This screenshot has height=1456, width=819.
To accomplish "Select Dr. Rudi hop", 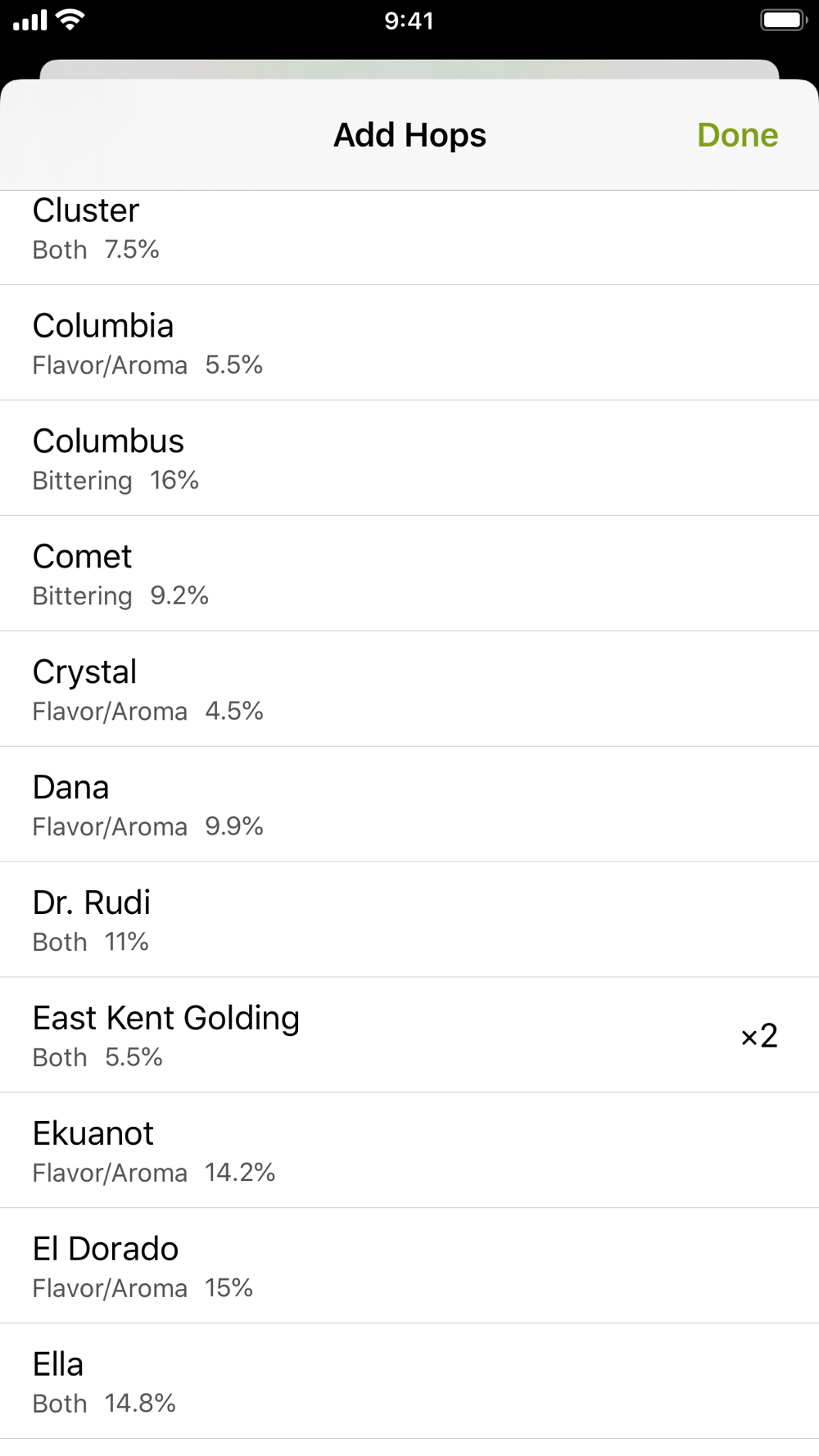I will [409, 920].
